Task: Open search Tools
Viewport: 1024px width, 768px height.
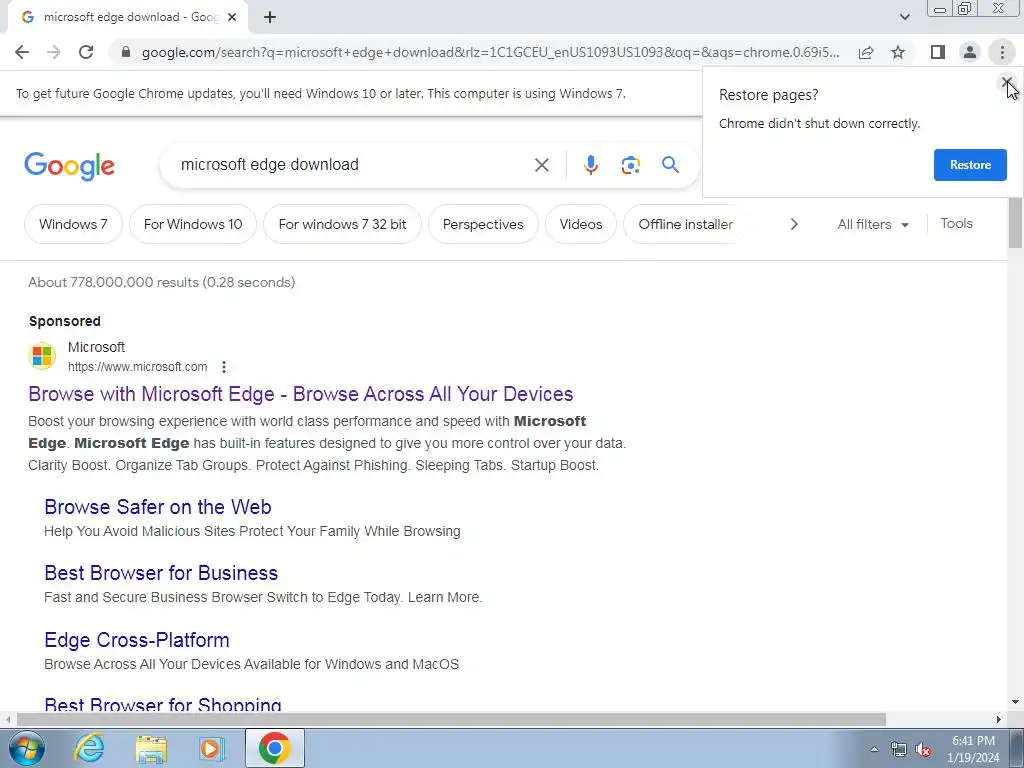Action: (x=956, y=223)
